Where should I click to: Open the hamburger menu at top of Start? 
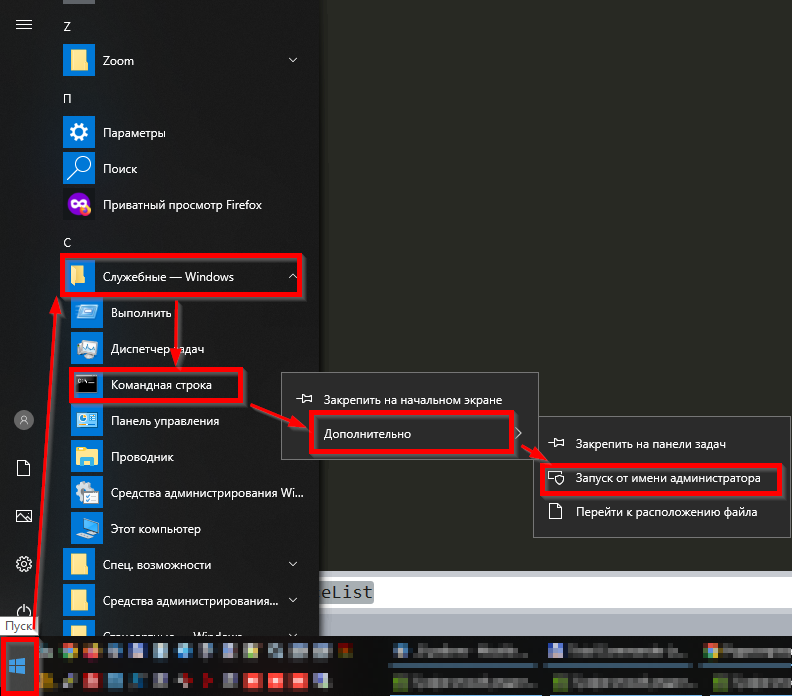[x=24, y=25]
